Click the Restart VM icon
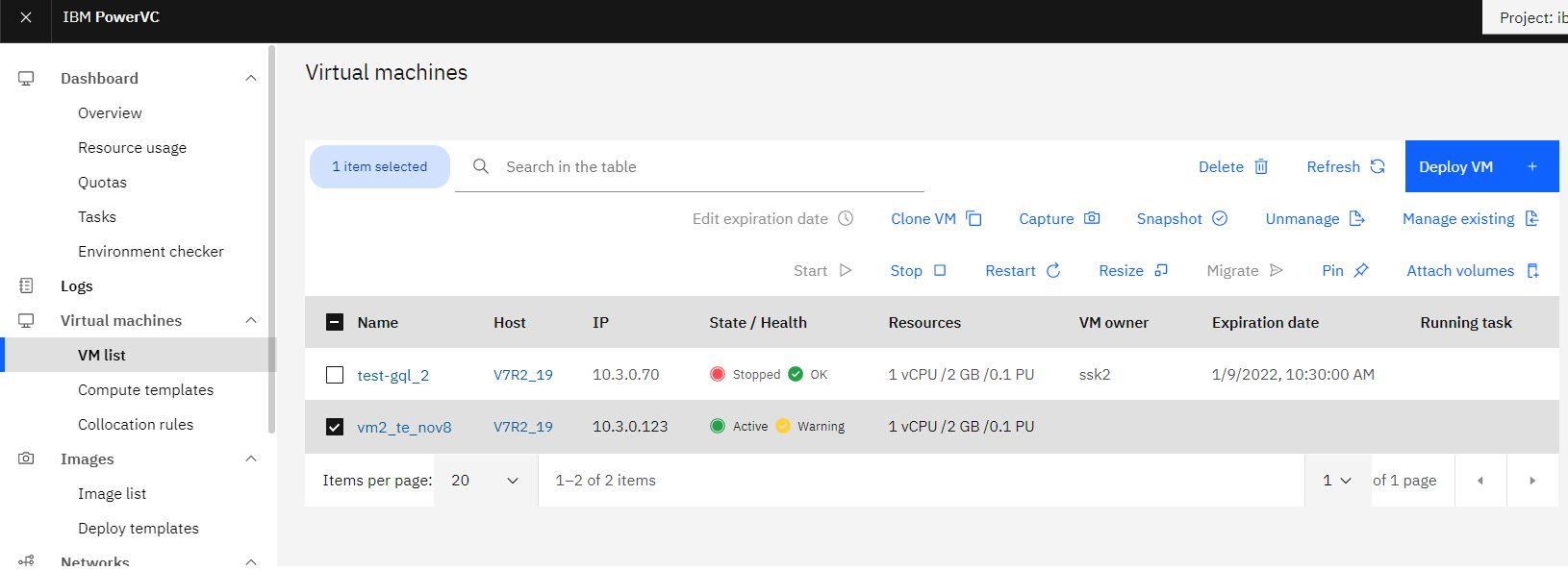 click(x=1053, y=271)
